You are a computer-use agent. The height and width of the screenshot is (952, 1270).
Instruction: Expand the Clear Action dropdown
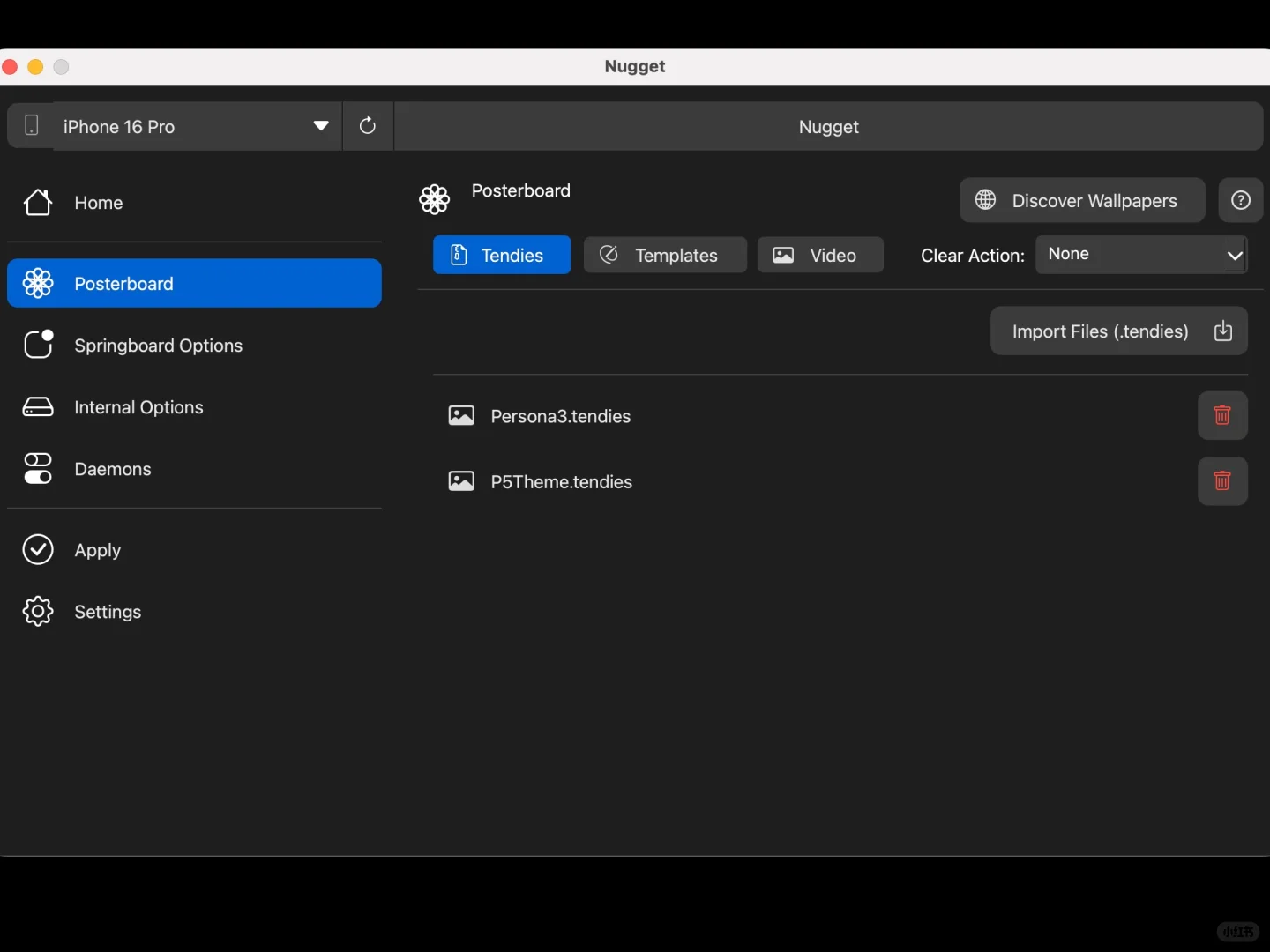point(1141,255)
